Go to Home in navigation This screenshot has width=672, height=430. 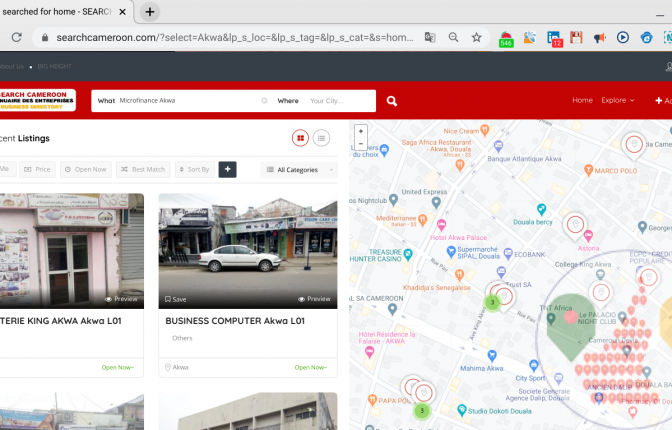[582, 100]
